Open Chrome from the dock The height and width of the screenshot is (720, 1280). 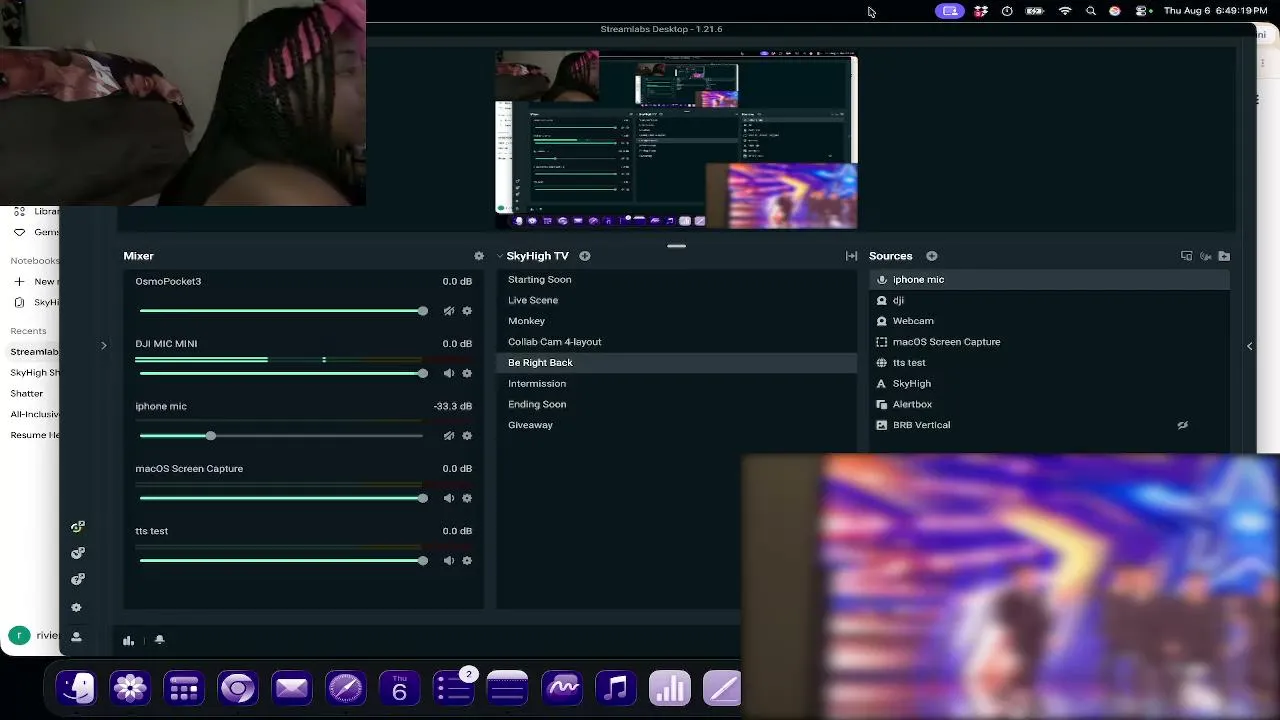tap(238, 688)
